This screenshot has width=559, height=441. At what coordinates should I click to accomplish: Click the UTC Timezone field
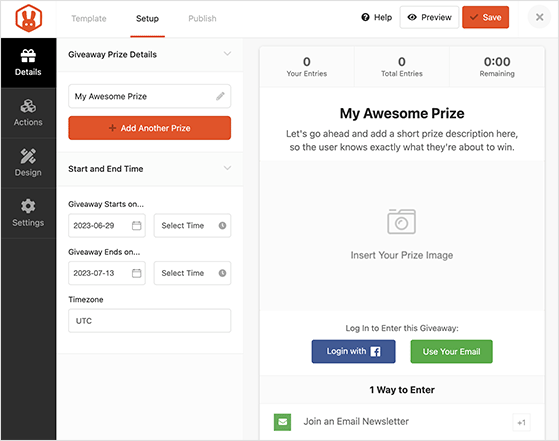point(150,321)
